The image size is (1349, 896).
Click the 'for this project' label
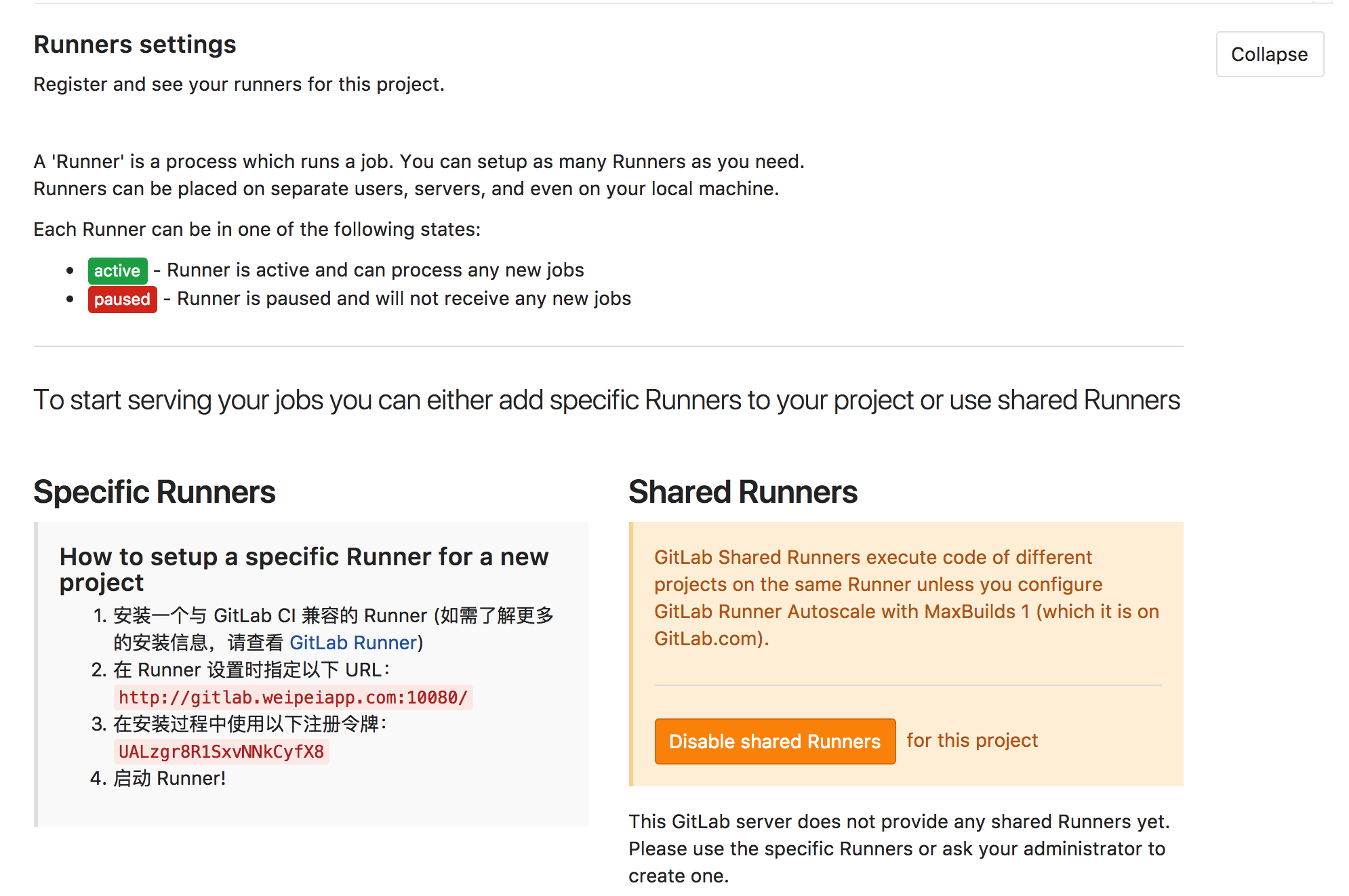coord(972,740)
